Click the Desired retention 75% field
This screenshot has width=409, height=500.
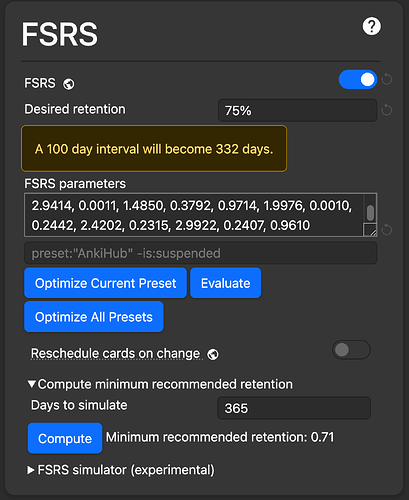point(297,110)
